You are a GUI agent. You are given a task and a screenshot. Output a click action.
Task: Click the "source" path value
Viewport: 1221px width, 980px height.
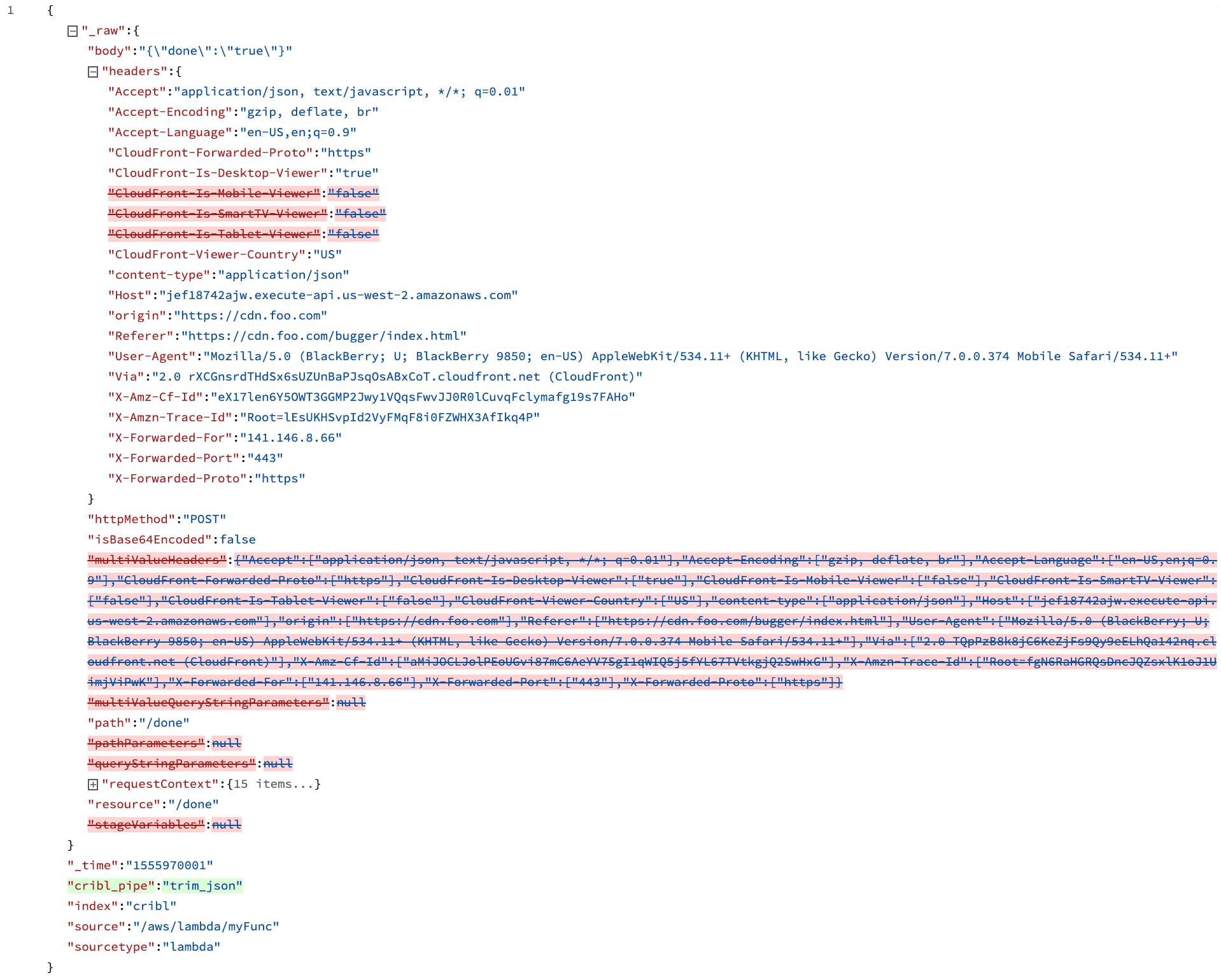point(206,927)
